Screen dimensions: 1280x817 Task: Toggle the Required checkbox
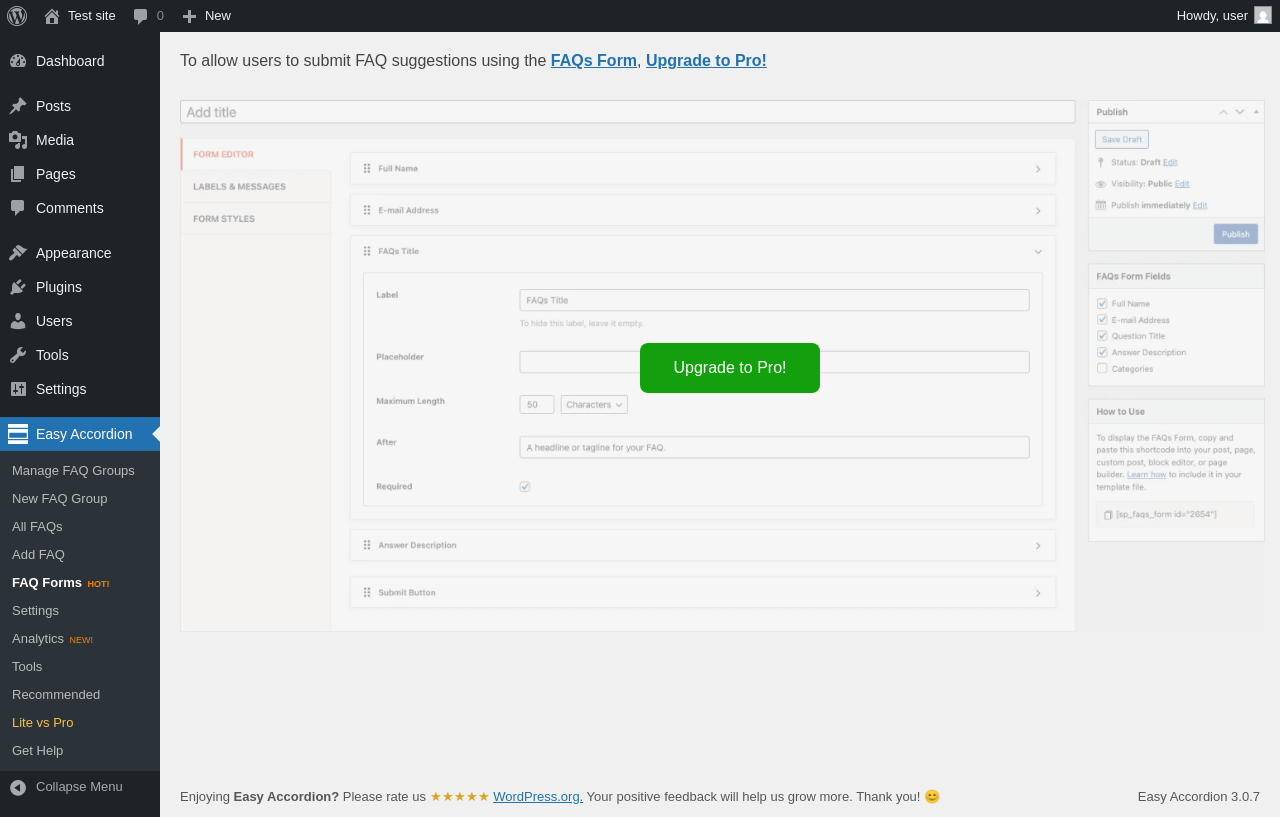coord(525,487)
